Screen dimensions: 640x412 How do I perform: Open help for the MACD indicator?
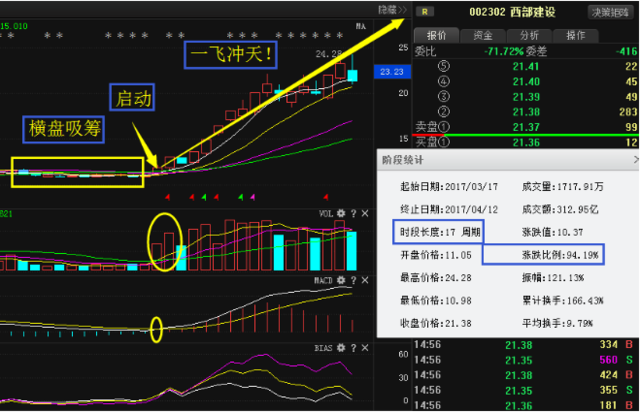pos(353,280)
